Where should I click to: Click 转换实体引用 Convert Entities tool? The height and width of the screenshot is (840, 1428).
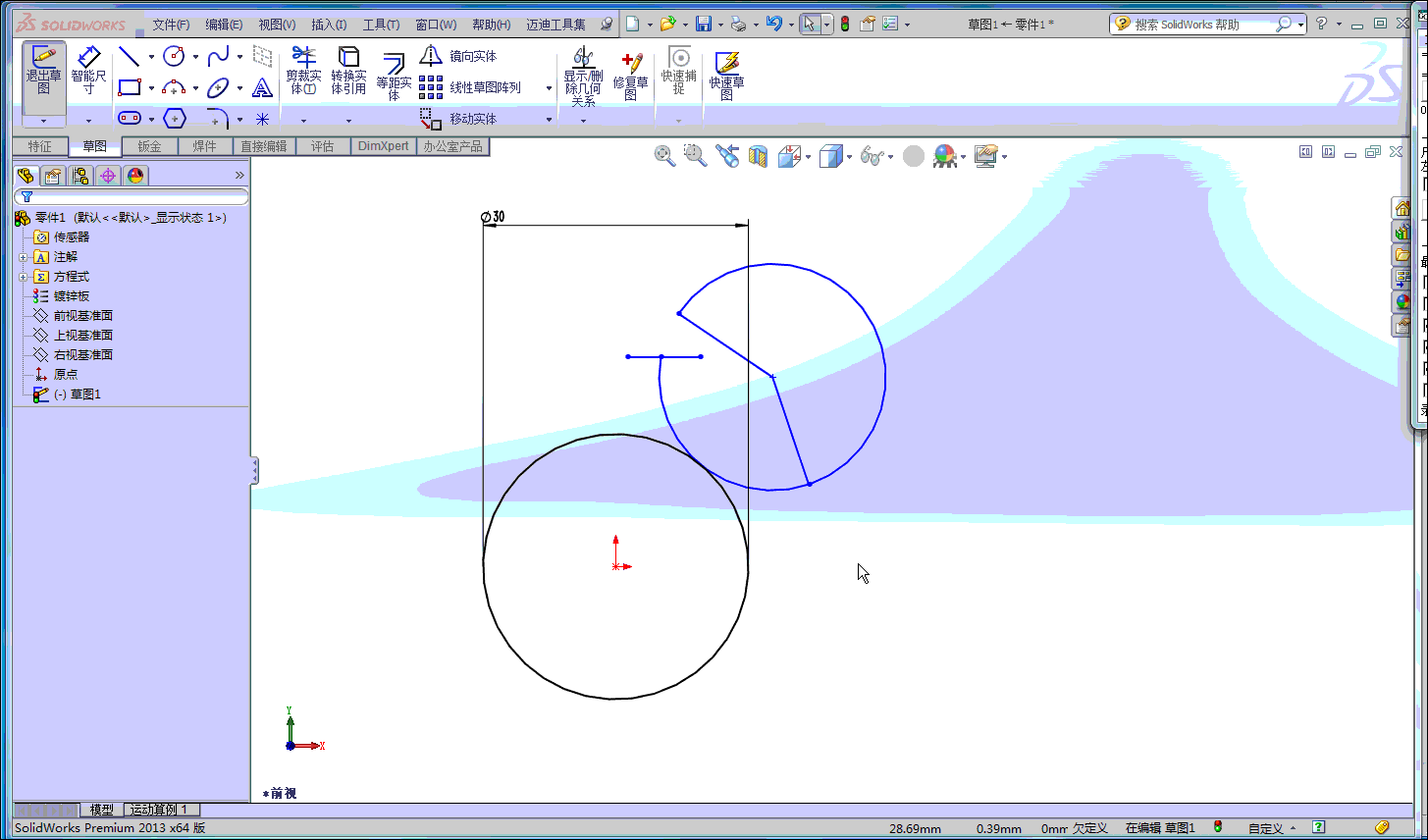click(348, 71)
